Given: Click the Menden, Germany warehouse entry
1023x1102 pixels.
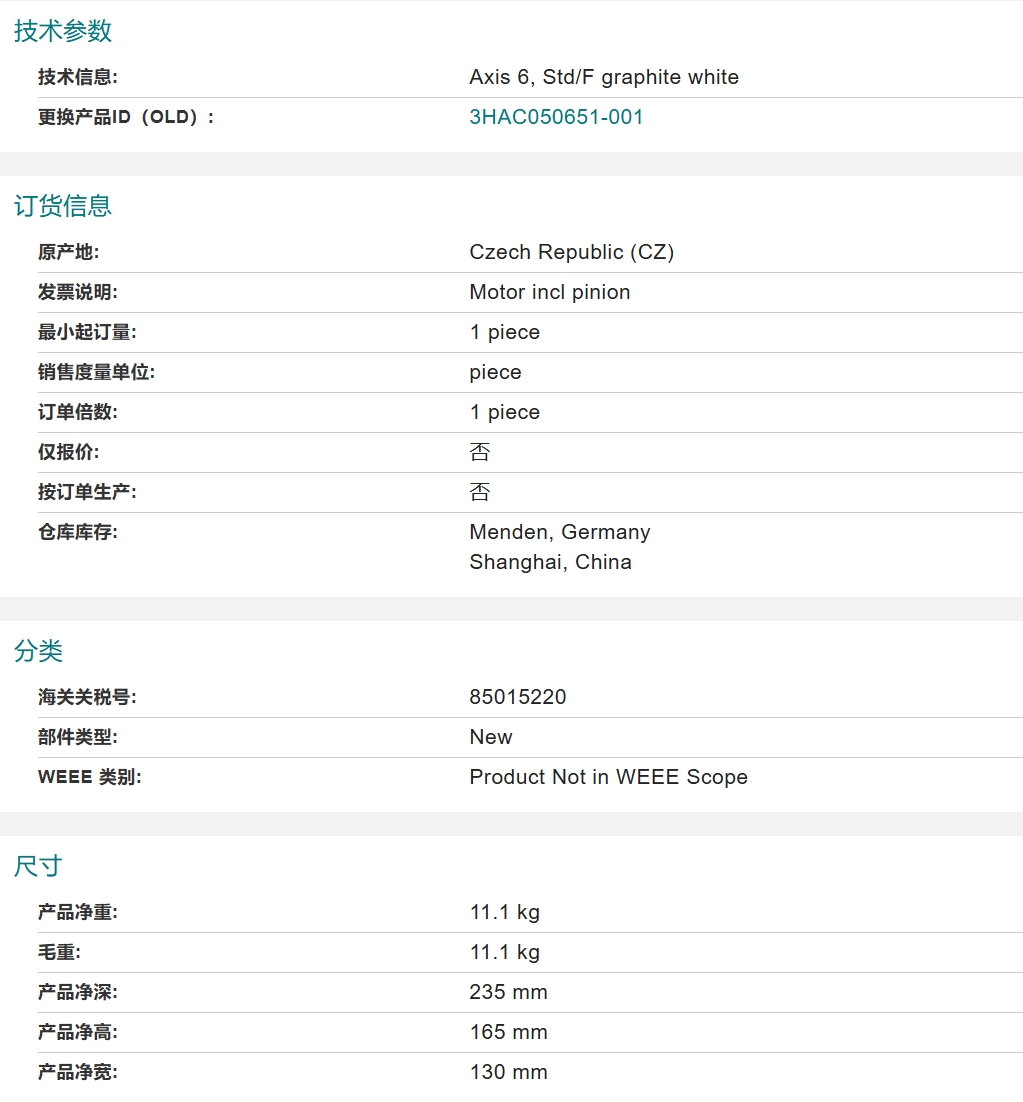Looking at the screenshot, I should (559, 532).
